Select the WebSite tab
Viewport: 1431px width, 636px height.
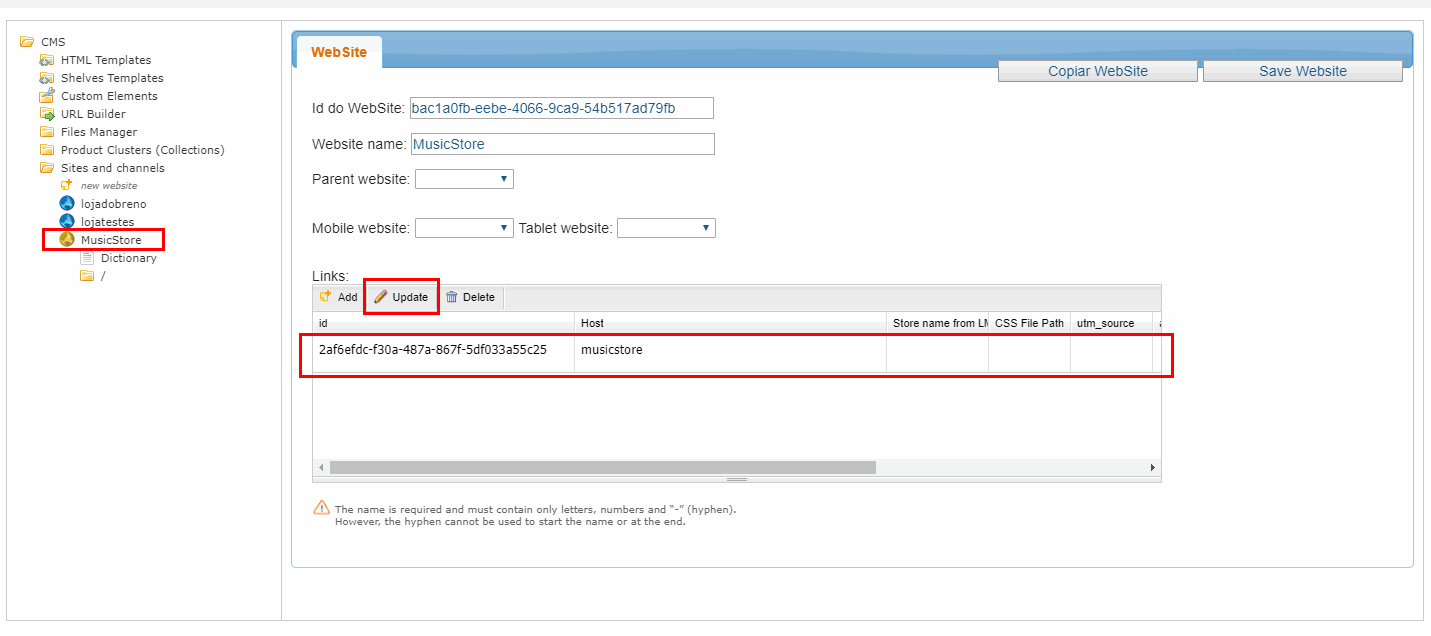click(338, 52)
